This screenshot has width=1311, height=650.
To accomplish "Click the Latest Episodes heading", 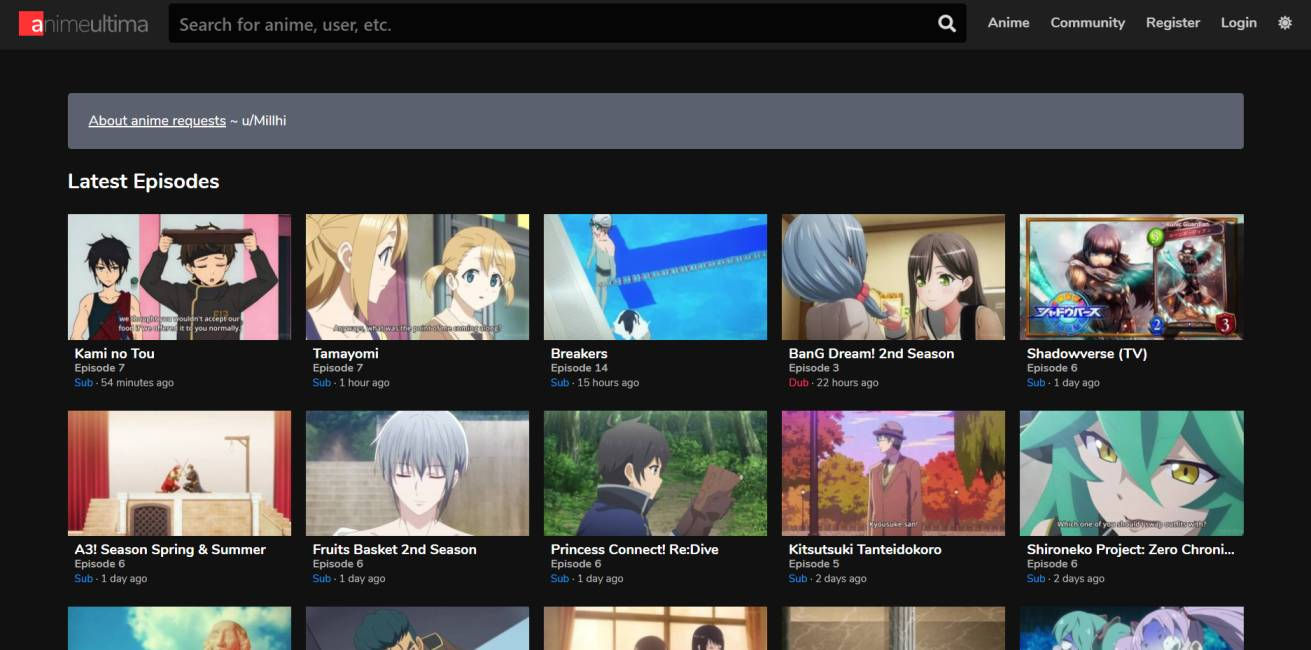I will (x=143, y=181).
